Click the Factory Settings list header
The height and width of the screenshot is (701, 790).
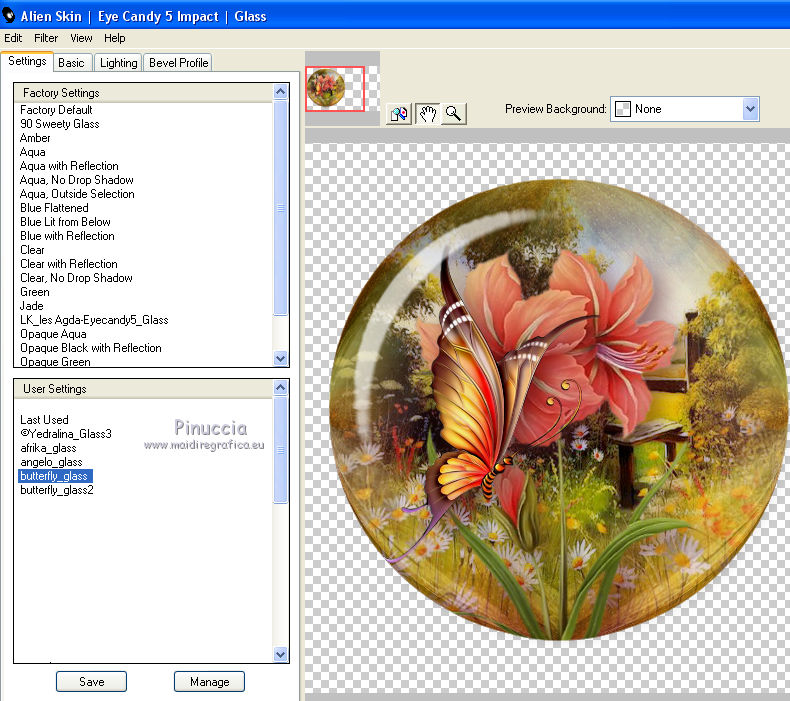coord(144,93)
